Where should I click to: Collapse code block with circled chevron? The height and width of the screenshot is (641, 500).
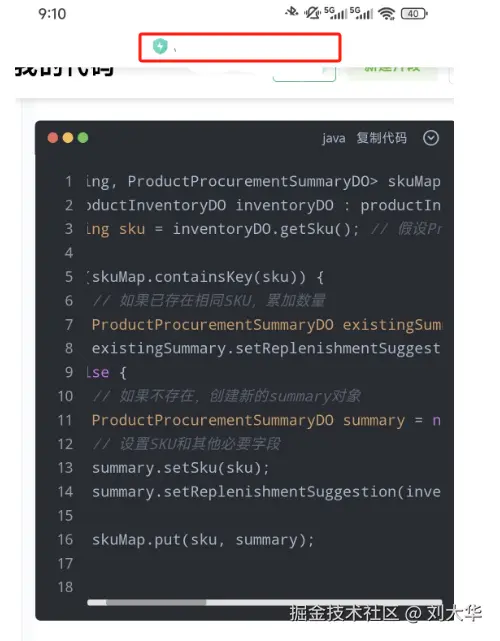pos(431,138)
